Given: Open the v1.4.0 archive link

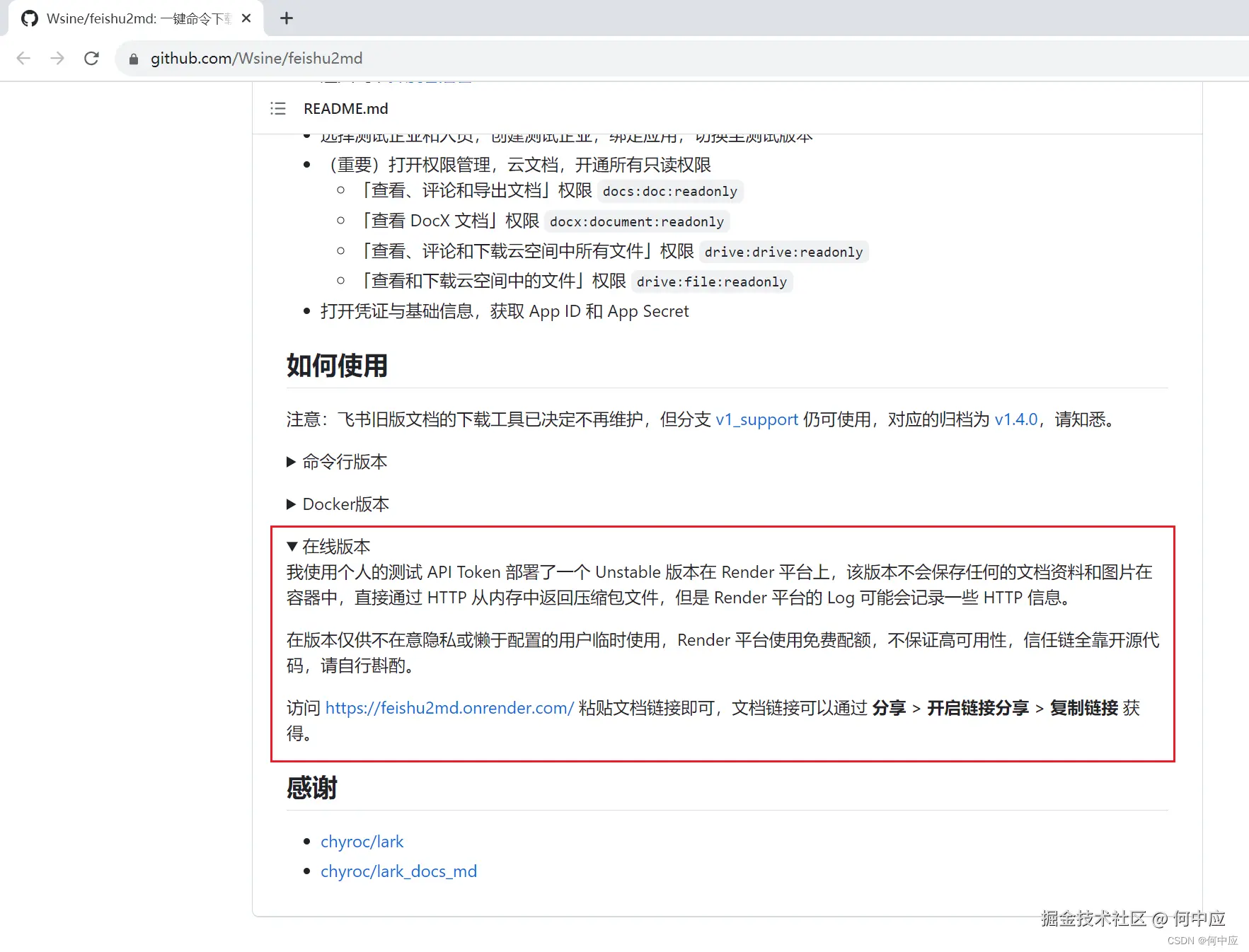Looking at the screenshot, I should (1016, 419).
